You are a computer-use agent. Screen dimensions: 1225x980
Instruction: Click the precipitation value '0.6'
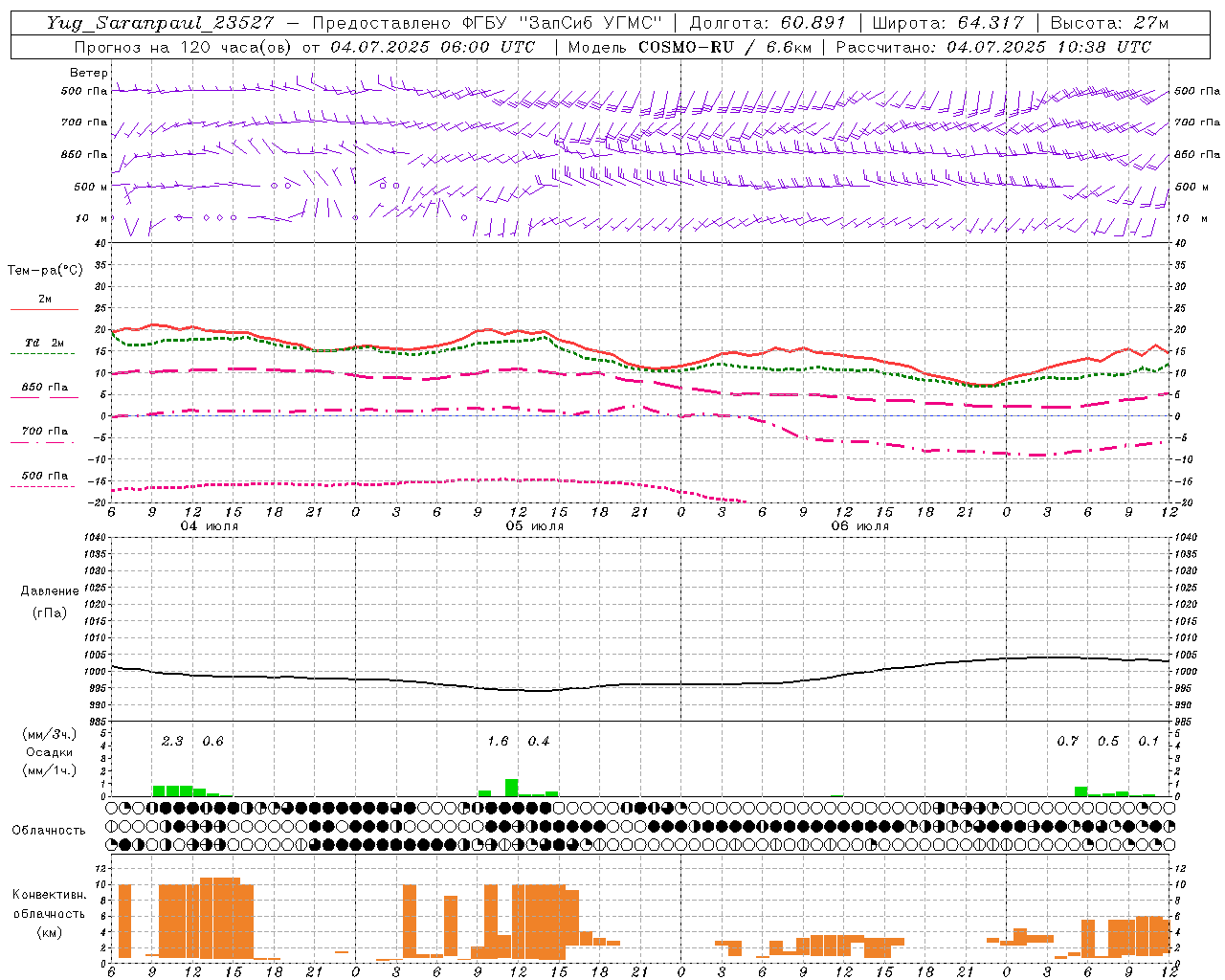point(213,742)
